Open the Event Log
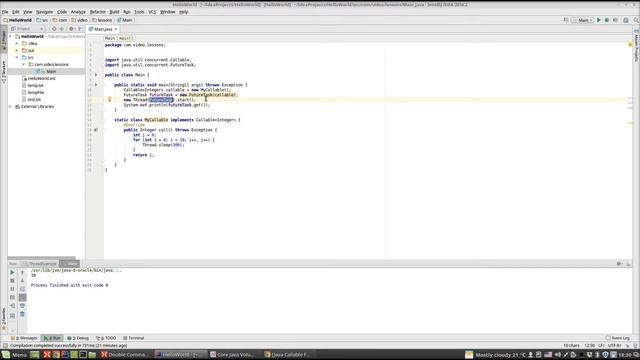Viewport: 640px width, 360px height. pos(618,338)
